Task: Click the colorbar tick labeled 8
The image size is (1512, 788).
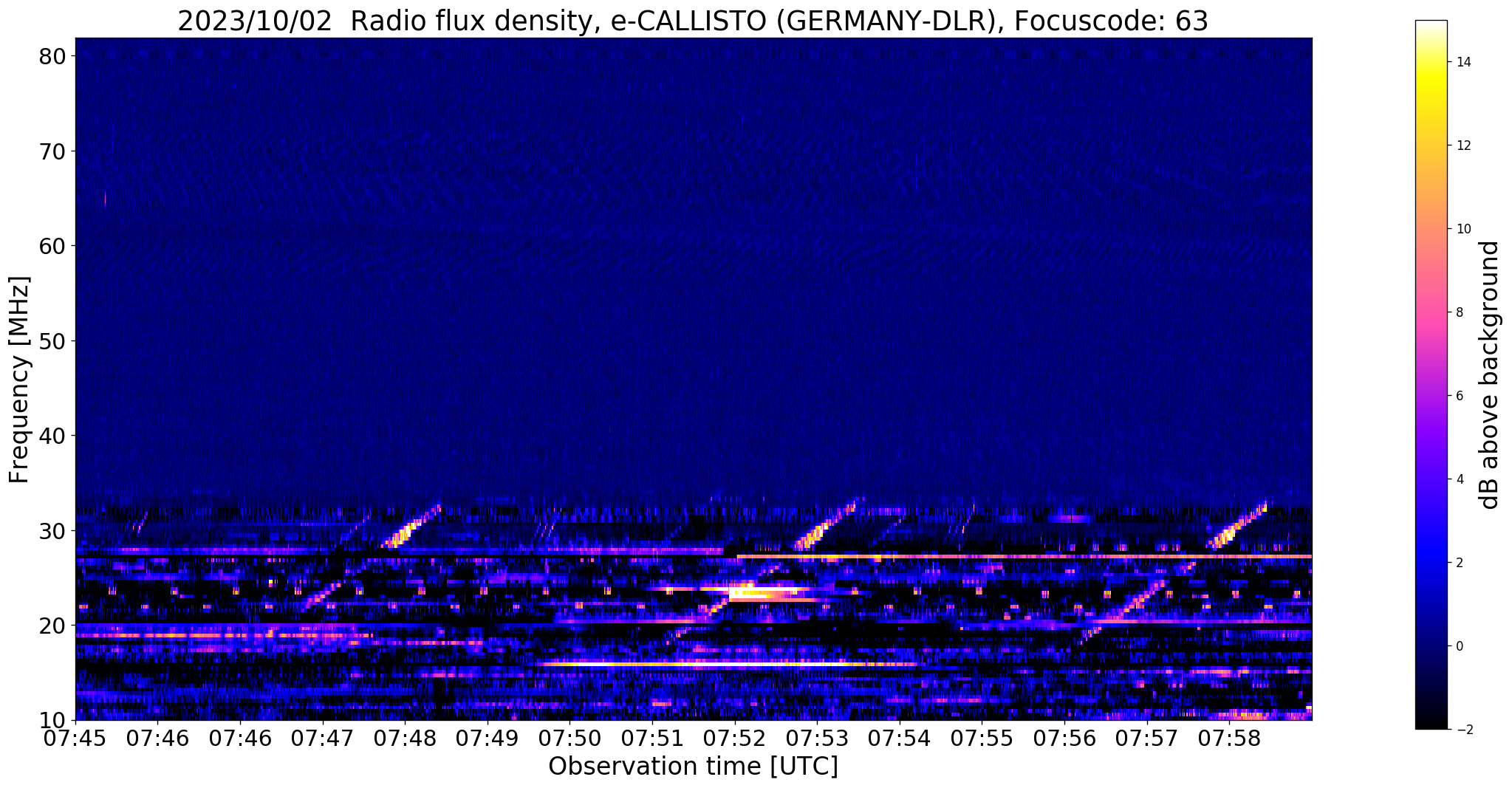Action: pyautogui.click(x=1459, y=312)
